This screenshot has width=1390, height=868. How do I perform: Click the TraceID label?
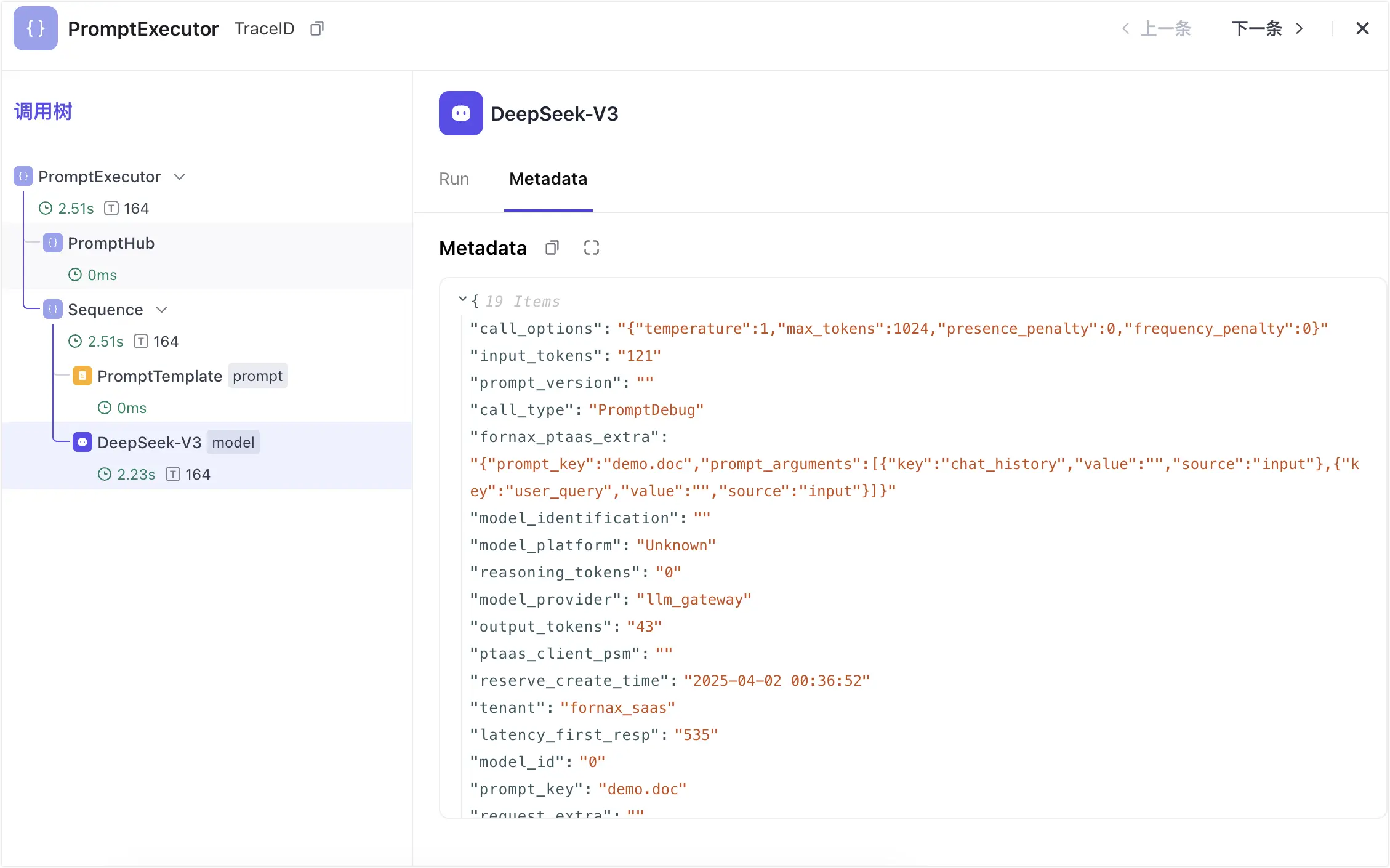(264, 28)
